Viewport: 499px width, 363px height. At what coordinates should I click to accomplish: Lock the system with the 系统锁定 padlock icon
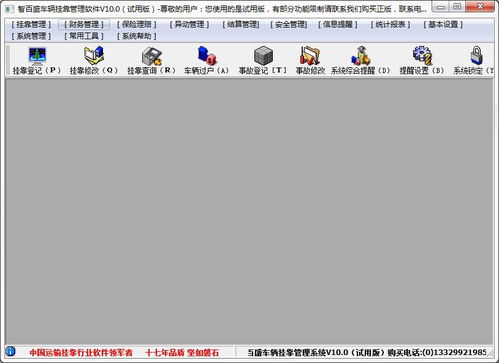[x=477, y=55]
